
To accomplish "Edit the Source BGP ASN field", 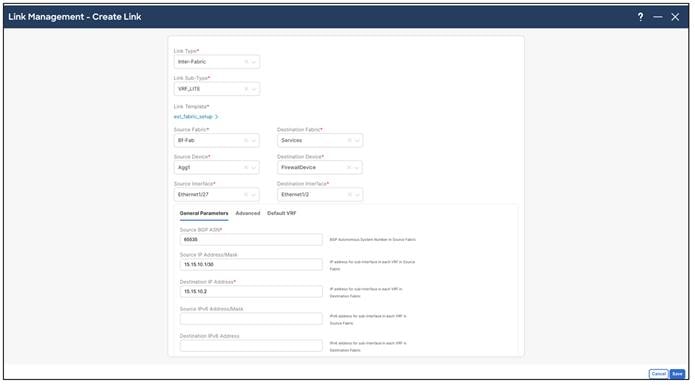I will point(251,239).
